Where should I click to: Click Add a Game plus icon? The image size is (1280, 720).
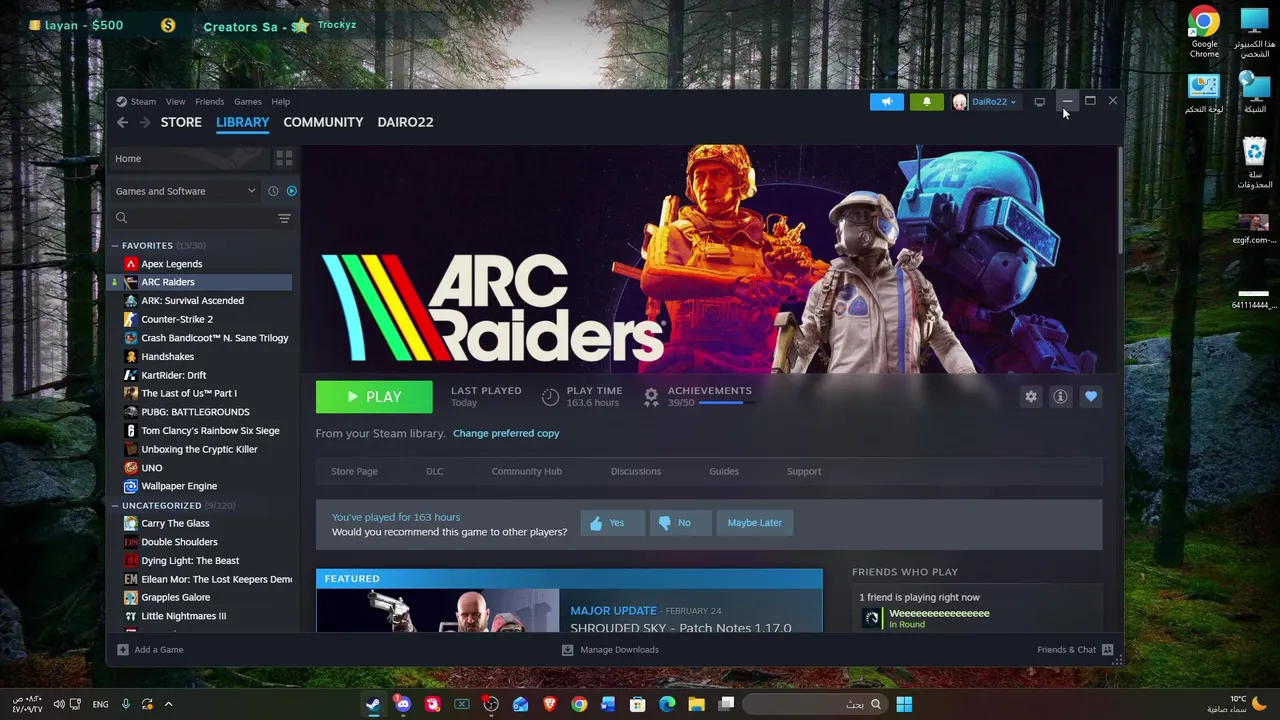point(122,650)
